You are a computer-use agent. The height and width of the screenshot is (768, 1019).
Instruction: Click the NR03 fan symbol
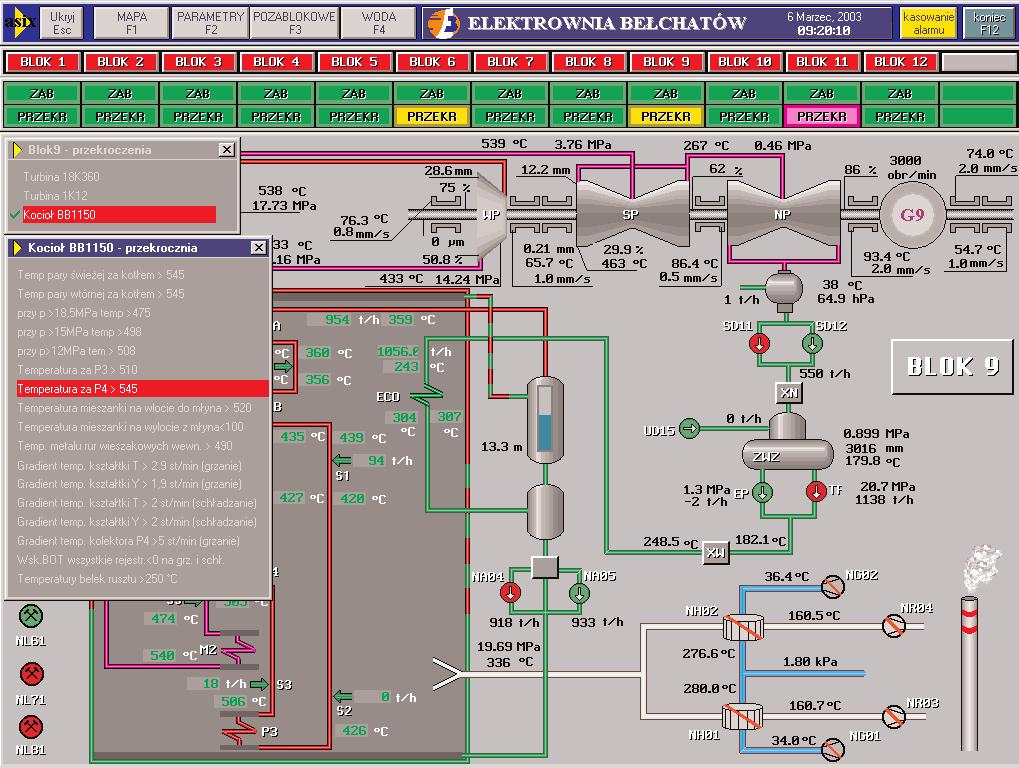tap(894, 716)
